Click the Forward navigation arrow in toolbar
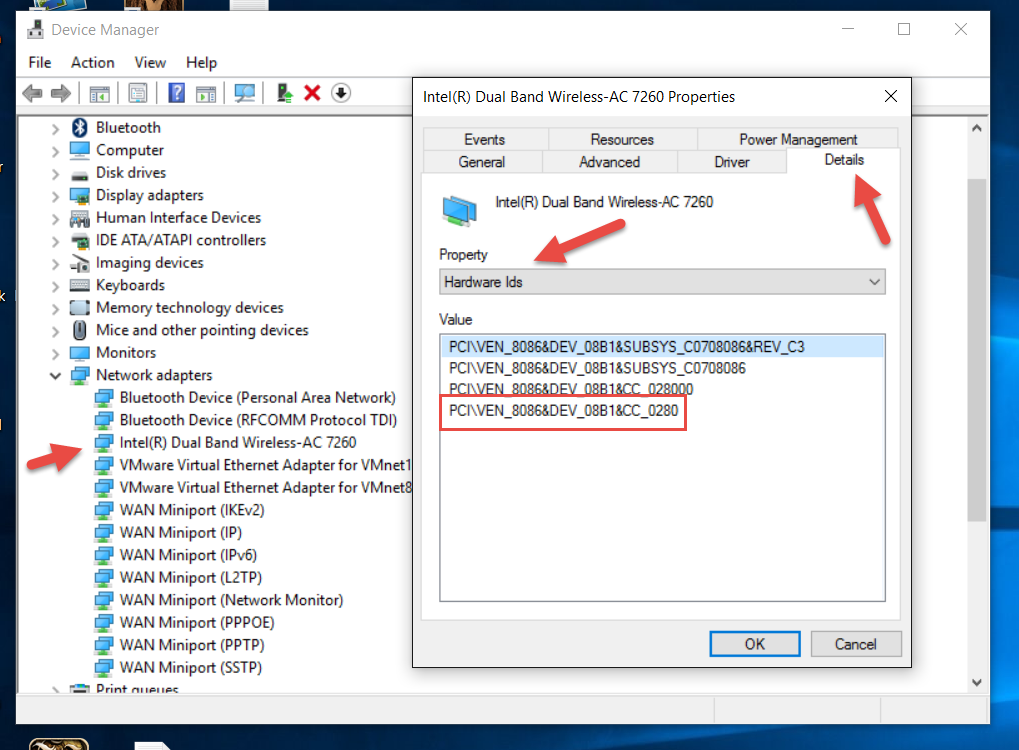 (x=60, y=92)
